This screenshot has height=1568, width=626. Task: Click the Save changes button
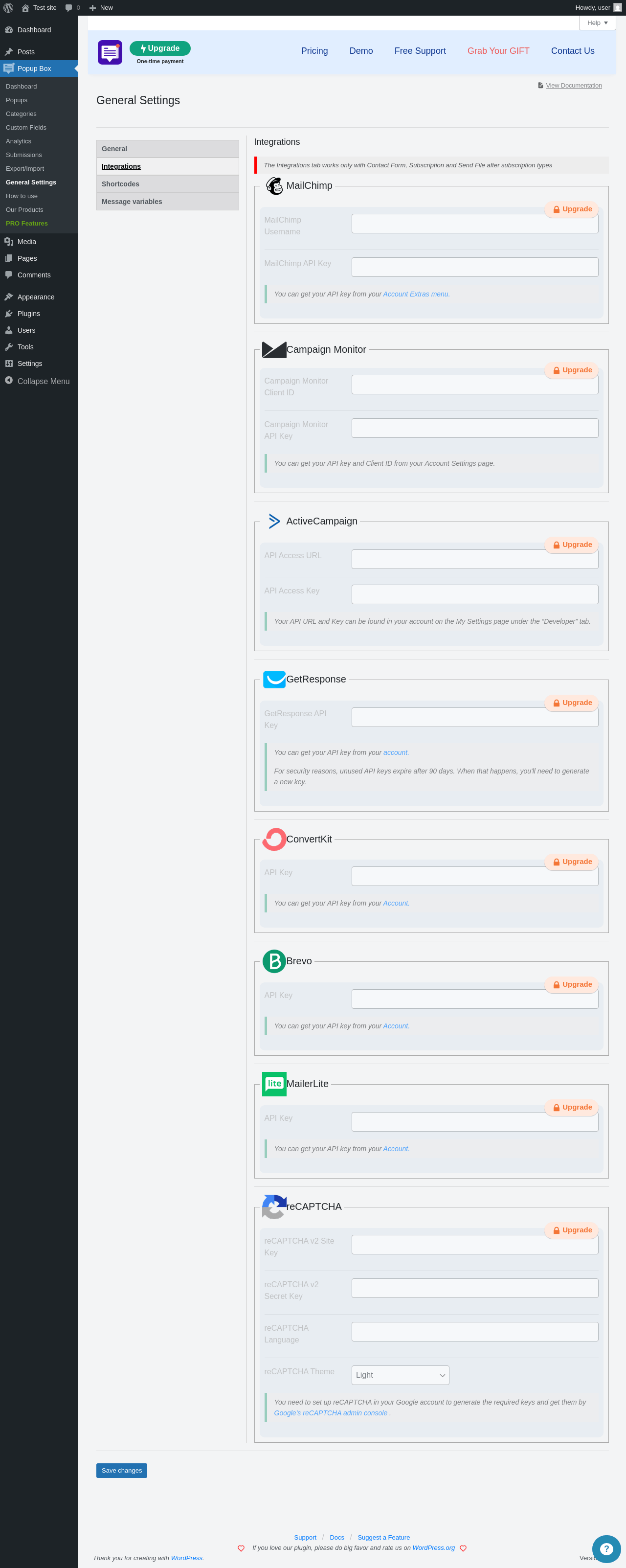pos(122,1470)
